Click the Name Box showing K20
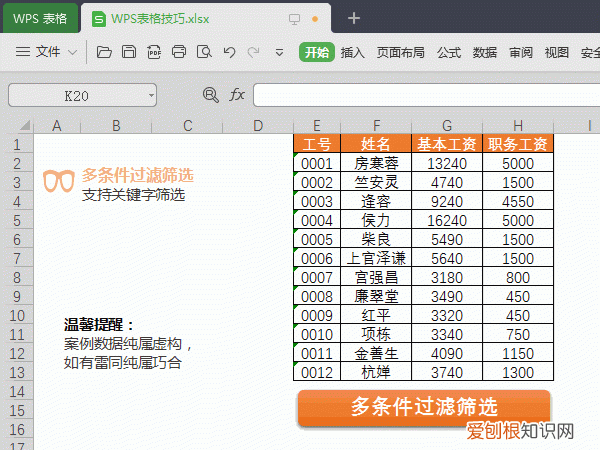 (x=82, y=95)
